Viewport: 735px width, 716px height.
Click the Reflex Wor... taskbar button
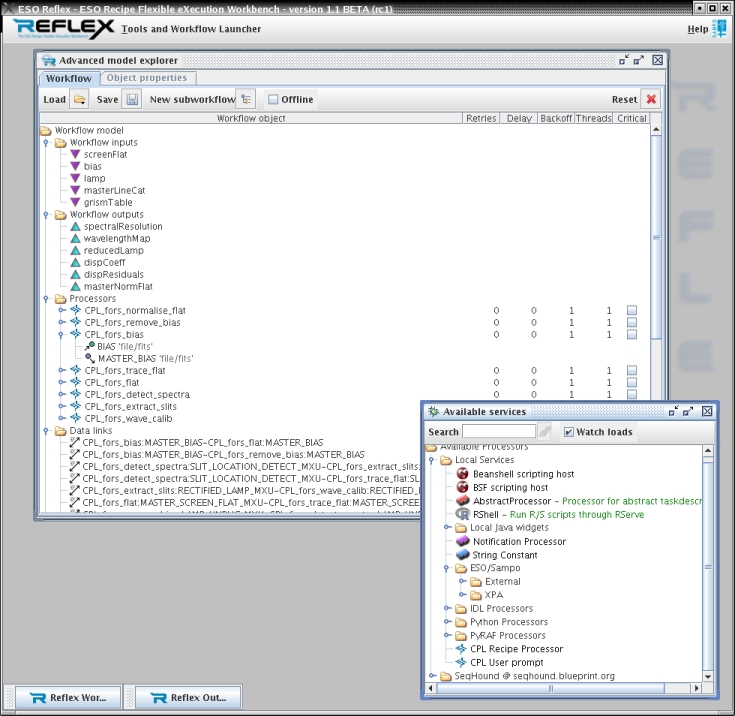(x=68, y=697)
